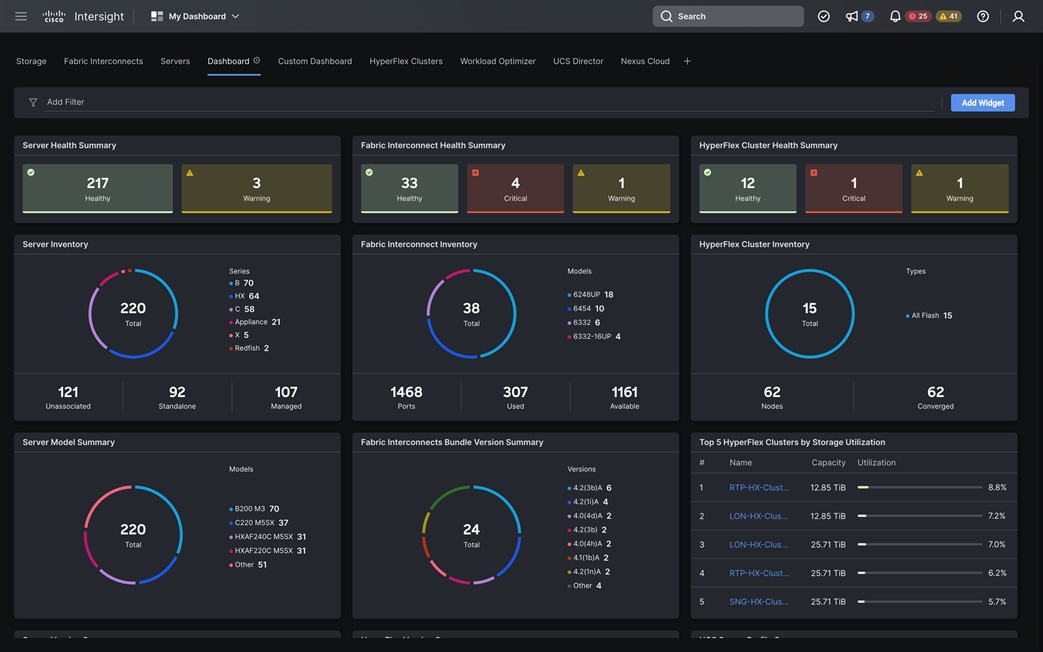Open the help question mark icon
The image size is (1043, 652).
pos(982,16)
